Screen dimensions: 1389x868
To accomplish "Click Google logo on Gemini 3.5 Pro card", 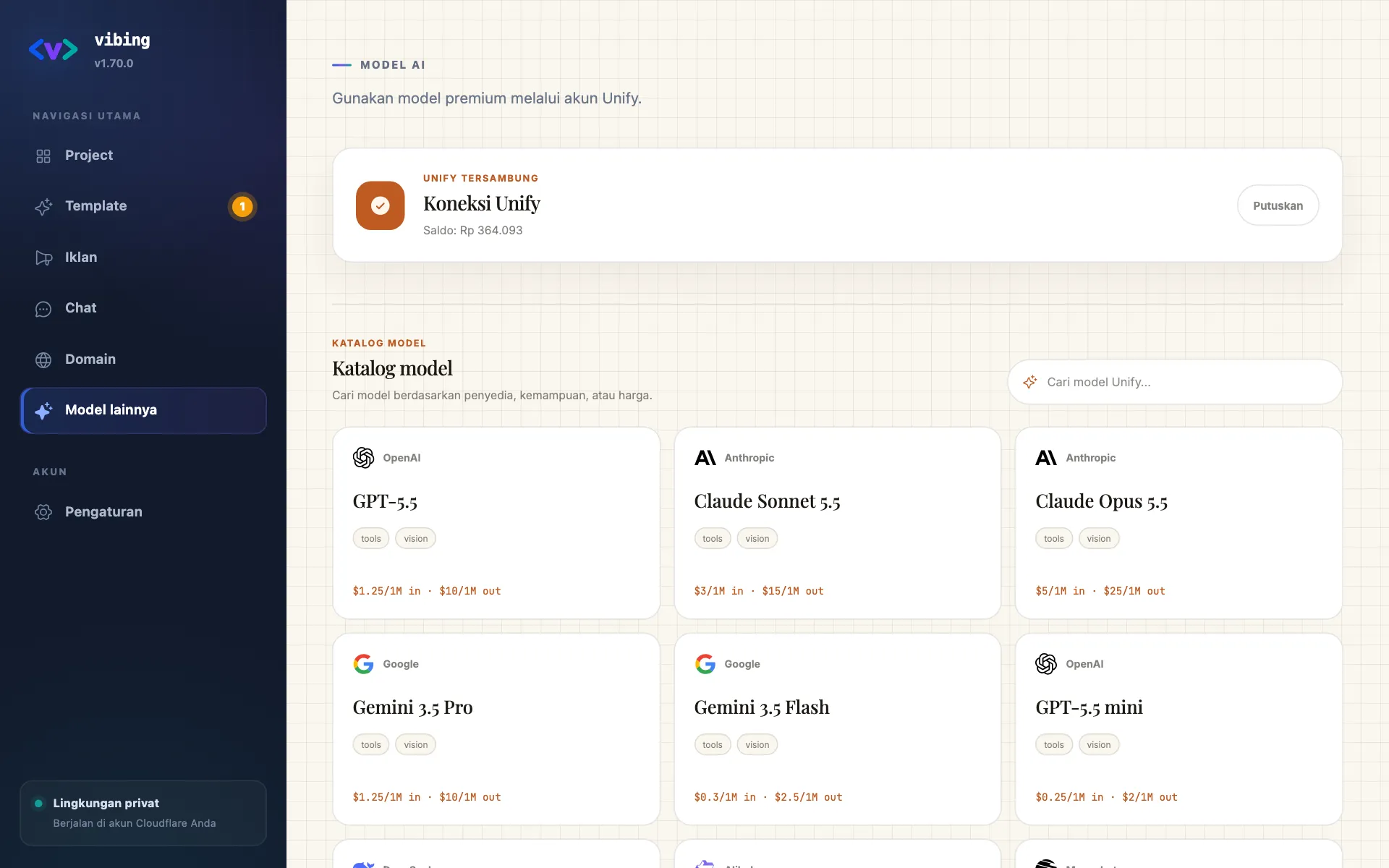I will 363,664.
